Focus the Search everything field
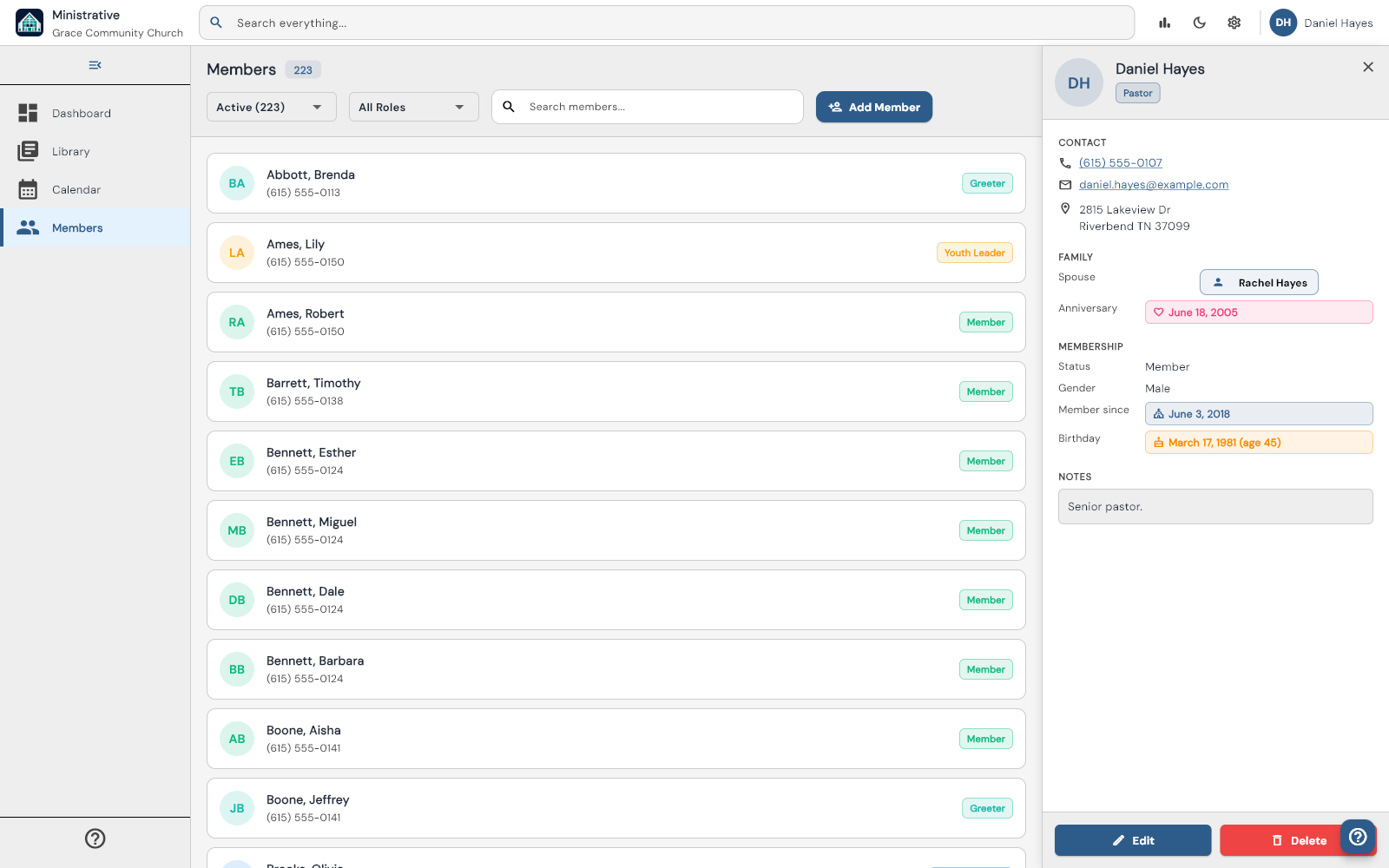The width and height of the screenshot is (1389, 868). [667, 23]
